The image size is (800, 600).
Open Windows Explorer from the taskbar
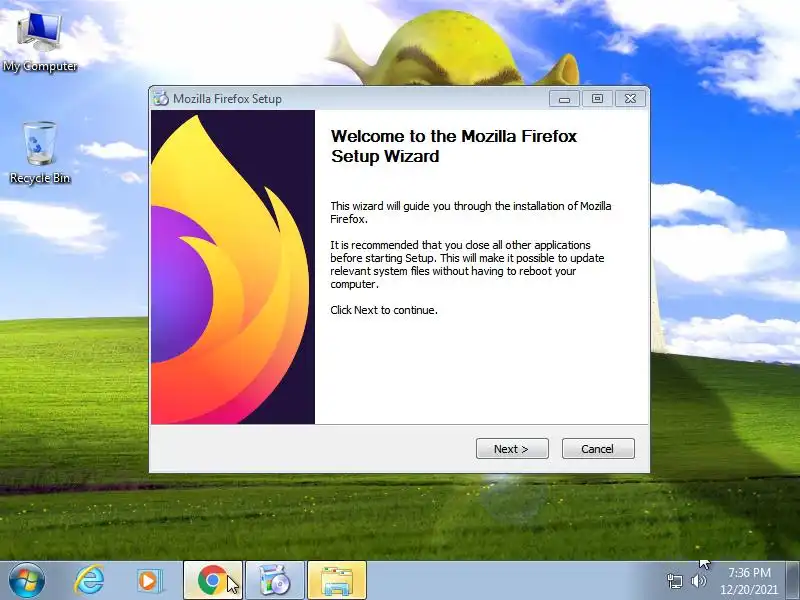(x=337, y=581)
